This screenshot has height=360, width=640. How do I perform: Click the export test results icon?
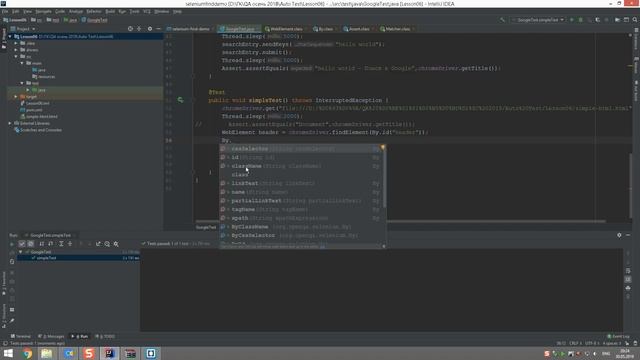click(x=98, y=244)
